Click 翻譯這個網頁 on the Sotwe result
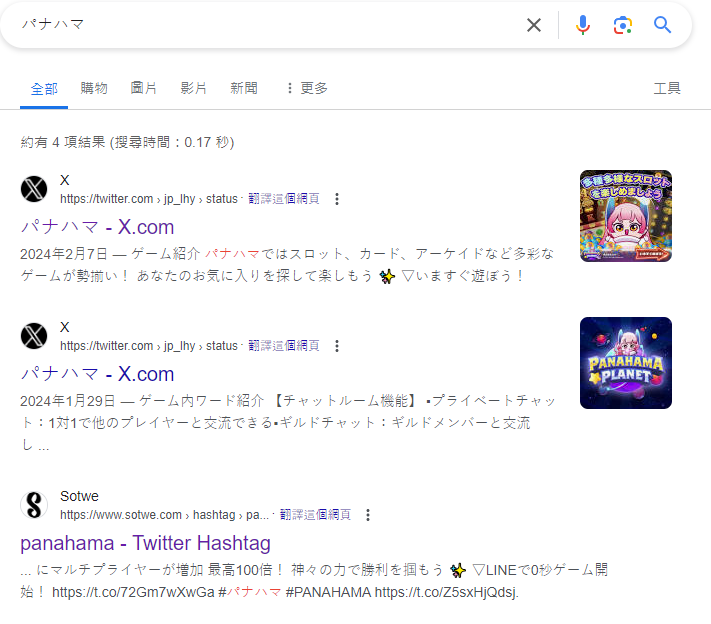Viewport: 711px width, 624px height. pos(315,515)
